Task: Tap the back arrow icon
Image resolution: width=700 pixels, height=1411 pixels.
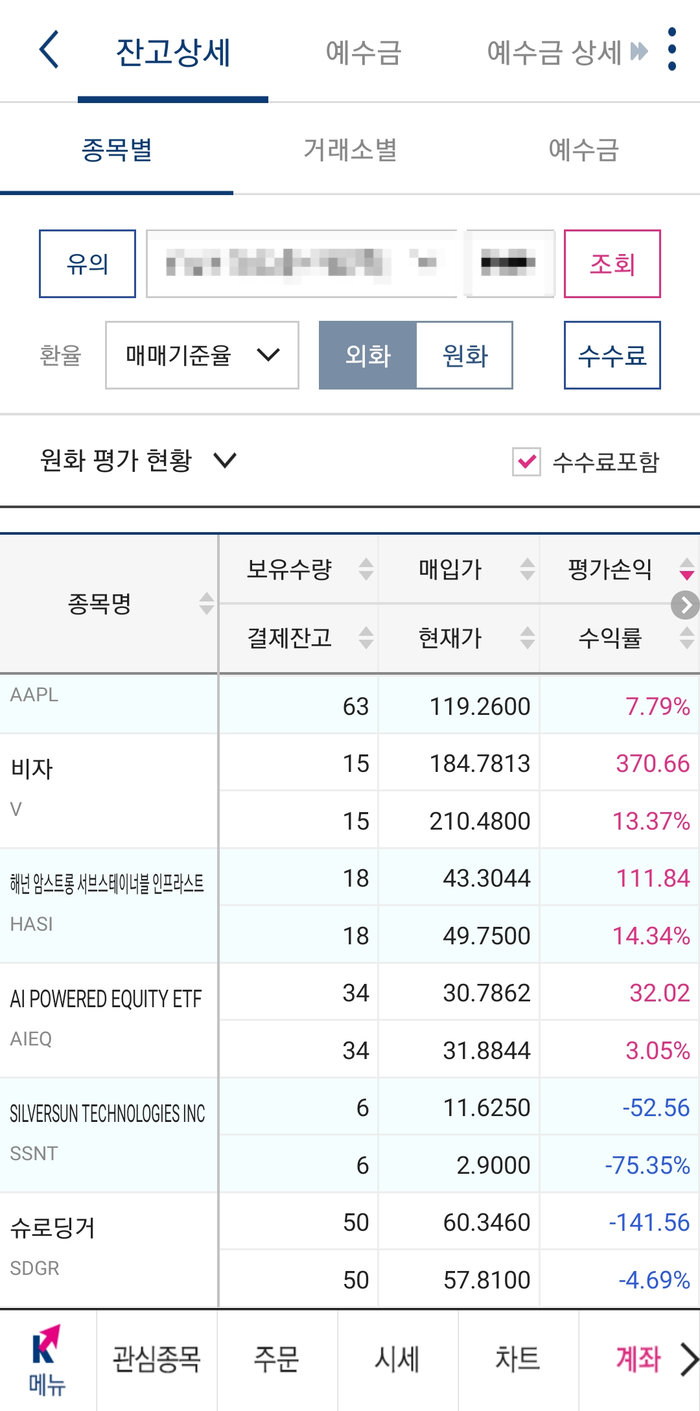Action: pyautogui.click(x=48, y=50)
